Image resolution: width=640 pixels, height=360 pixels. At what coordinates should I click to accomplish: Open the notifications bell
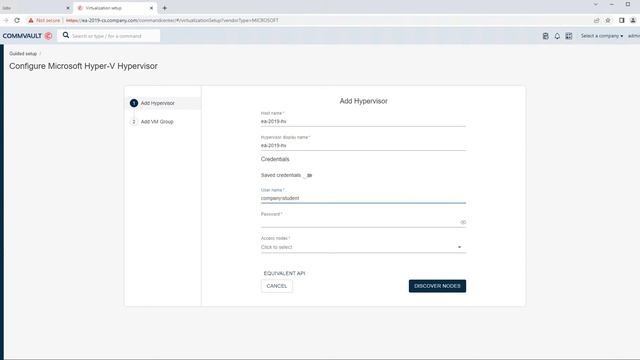[557, 36]
